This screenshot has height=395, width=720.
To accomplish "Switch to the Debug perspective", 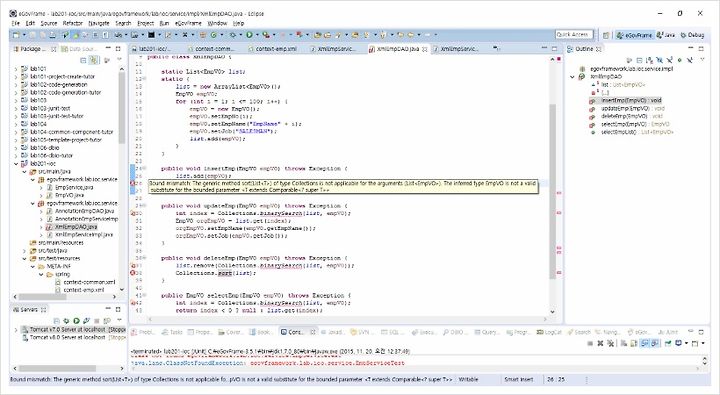I will (x=692, y=35).
